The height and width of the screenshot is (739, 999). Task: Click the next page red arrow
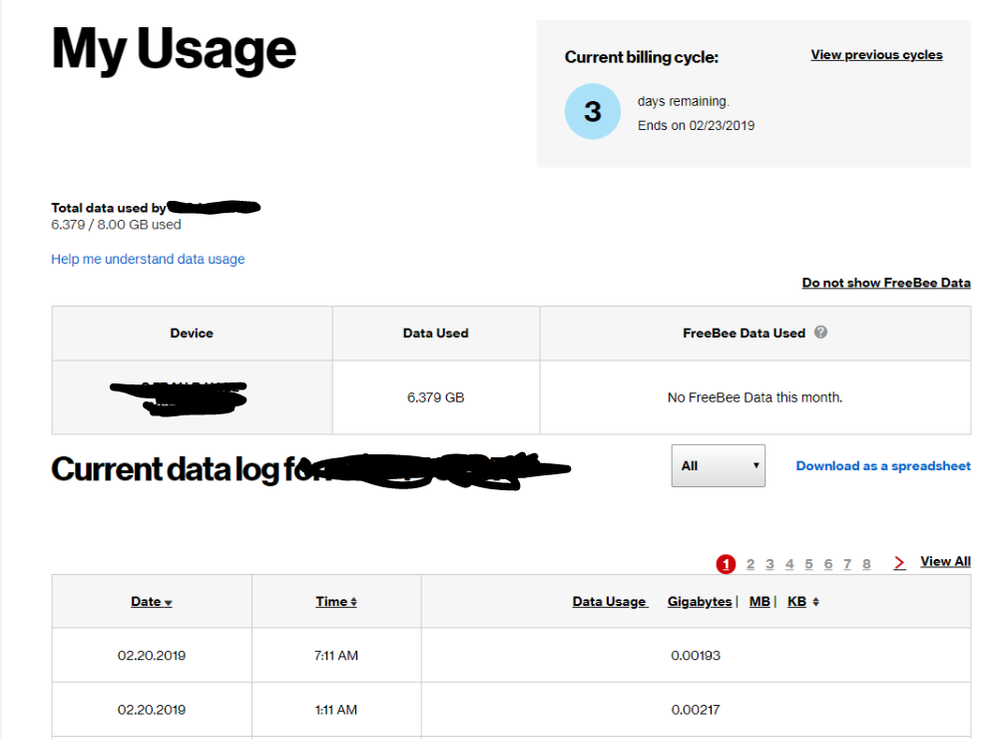click(899, 563)
